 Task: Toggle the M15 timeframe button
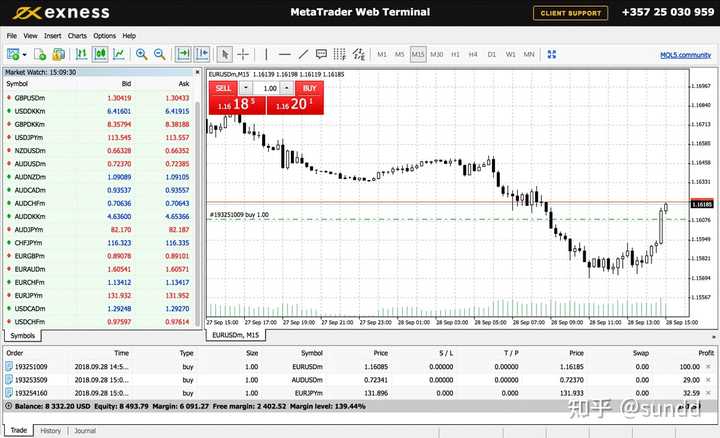[x=418, y=54]
